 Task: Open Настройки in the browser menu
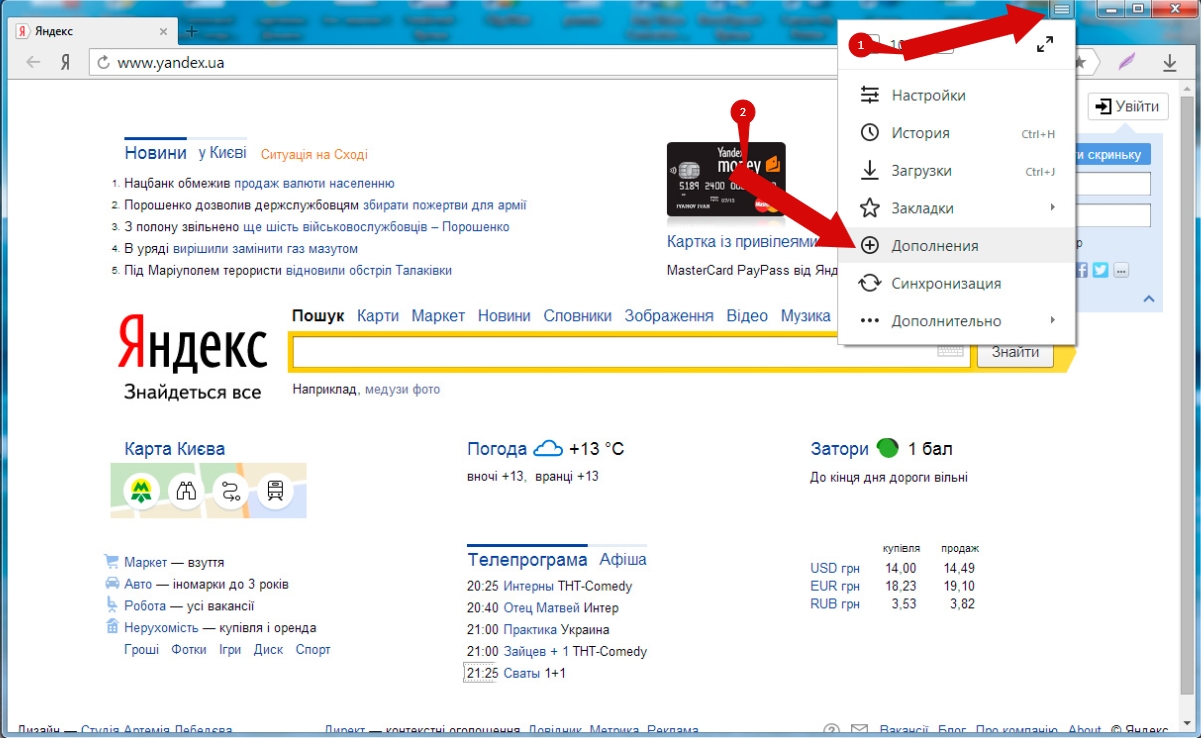[957, 95]
